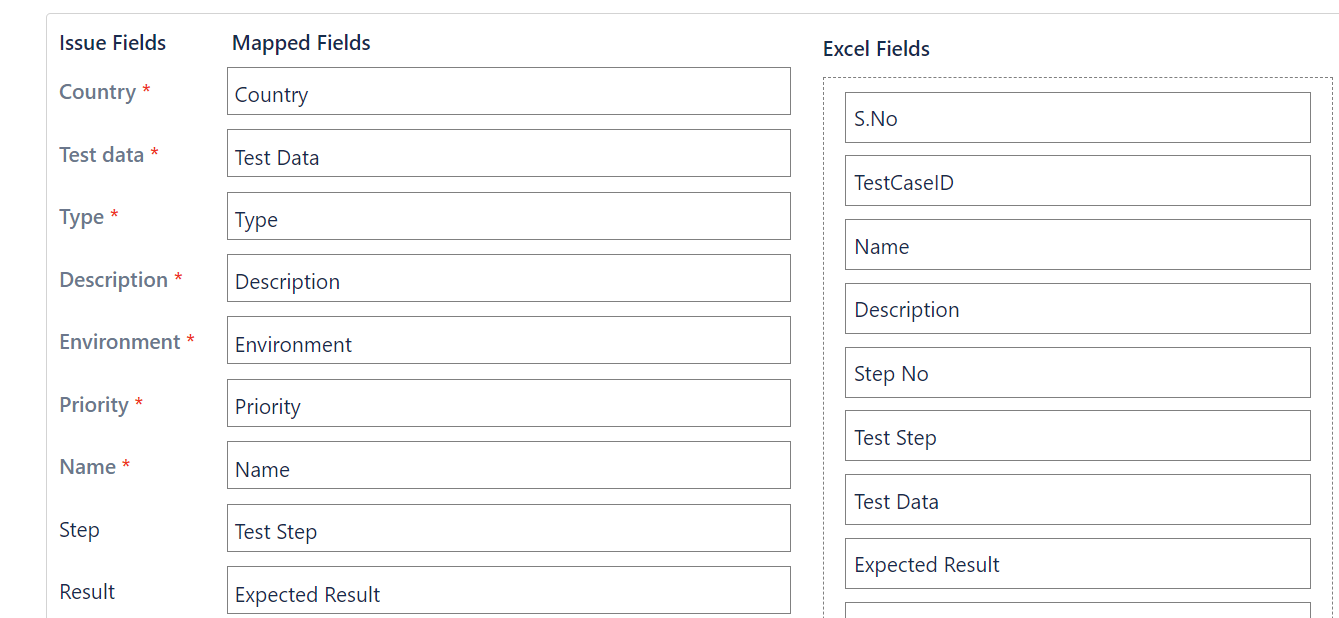Select the Test Data Excel field
This screenshot has height=618, width=1339.
coord(1077,501)
